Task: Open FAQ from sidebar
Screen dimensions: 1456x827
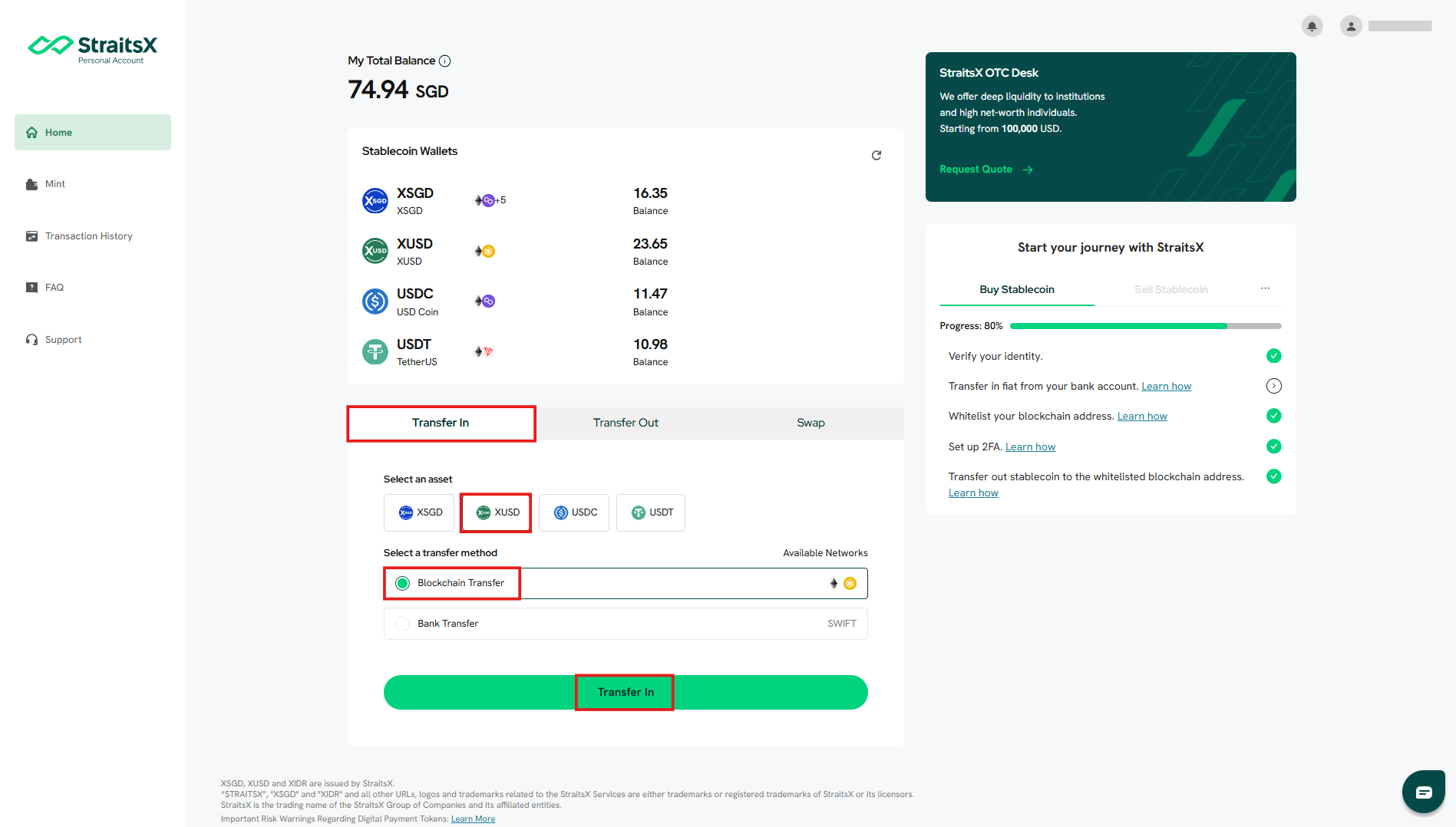Action: pyautogui.click(x=93, y=288)
